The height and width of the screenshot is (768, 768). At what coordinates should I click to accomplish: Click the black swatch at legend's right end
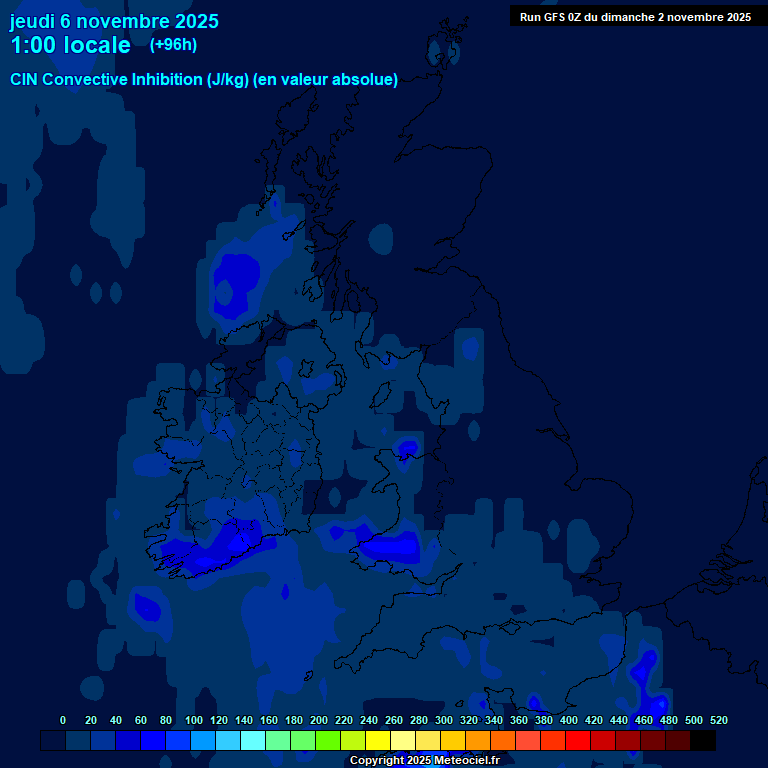point(703,741)
